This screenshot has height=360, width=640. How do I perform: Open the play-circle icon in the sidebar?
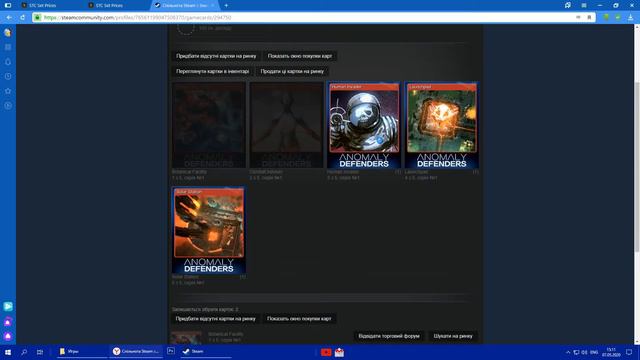[x=8, y=106]
